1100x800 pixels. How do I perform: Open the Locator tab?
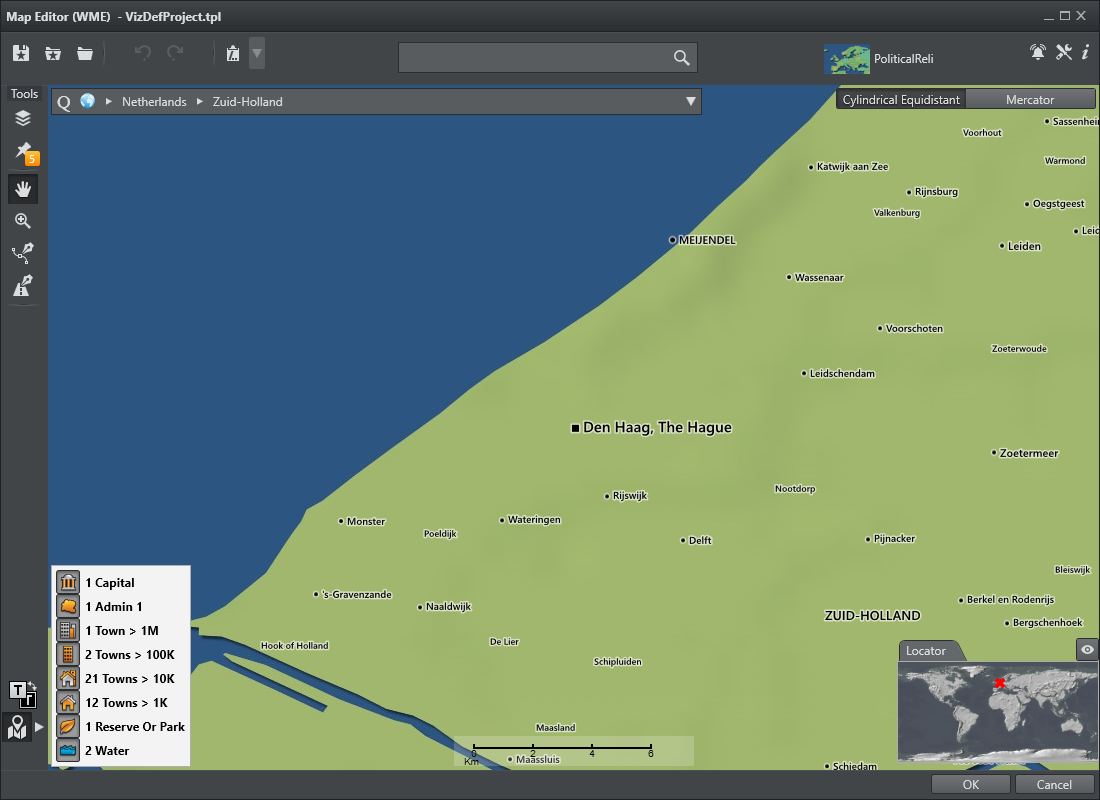pyautogui.click(x=926, y=651)
